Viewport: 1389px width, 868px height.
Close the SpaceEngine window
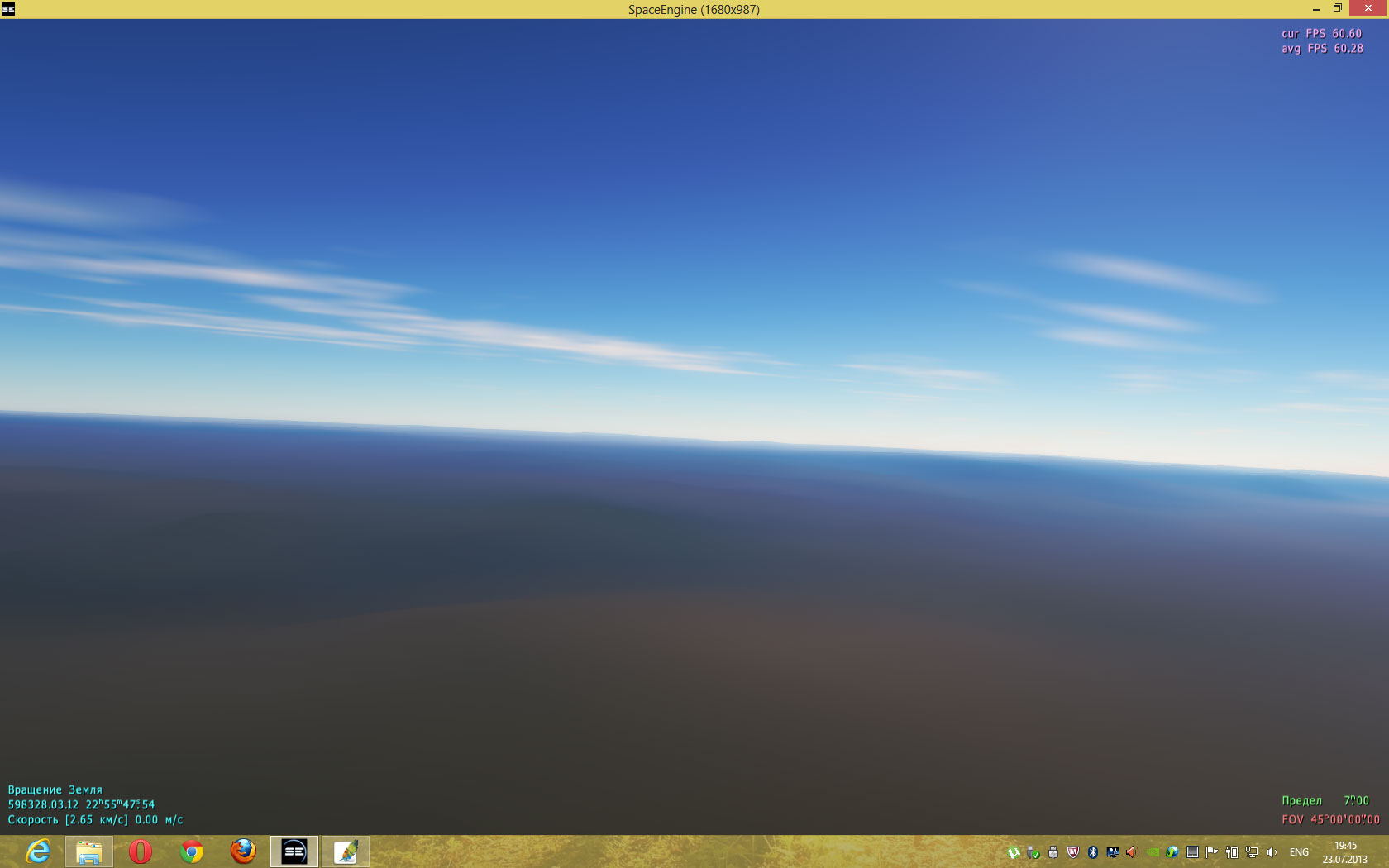click(1368, 8)
